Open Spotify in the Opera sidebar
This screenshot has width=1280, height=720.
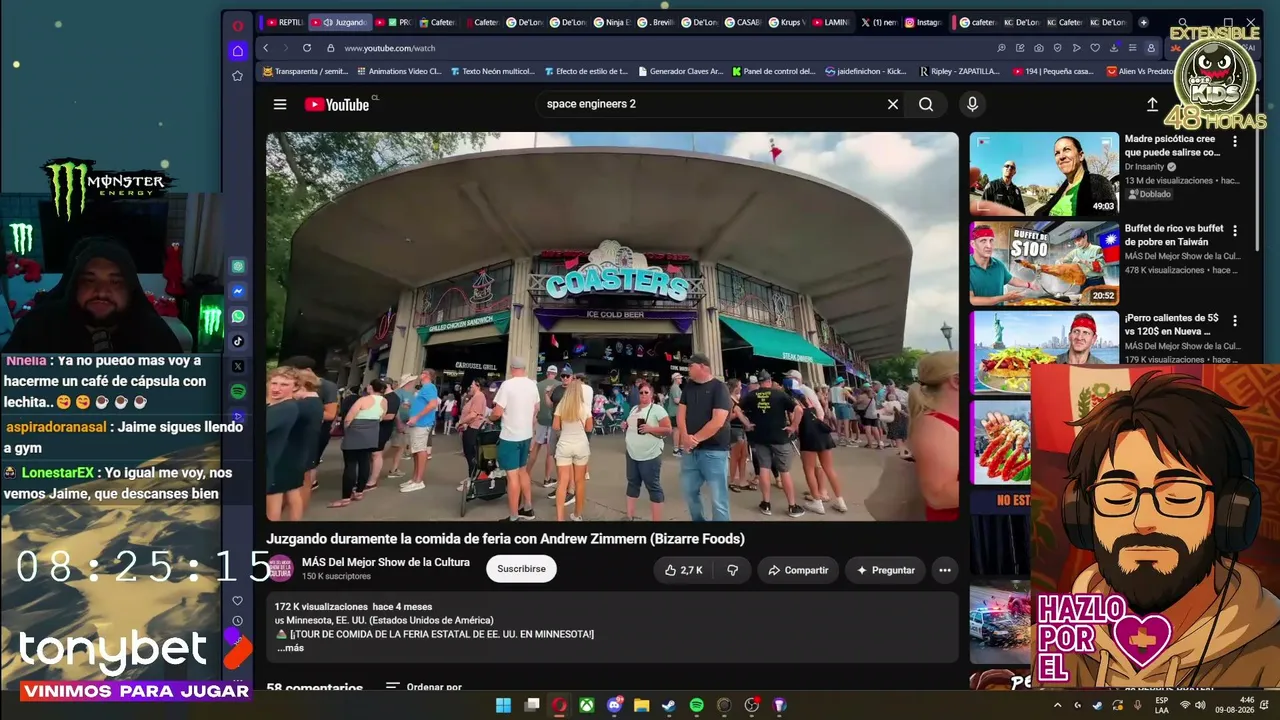[238, 391]
